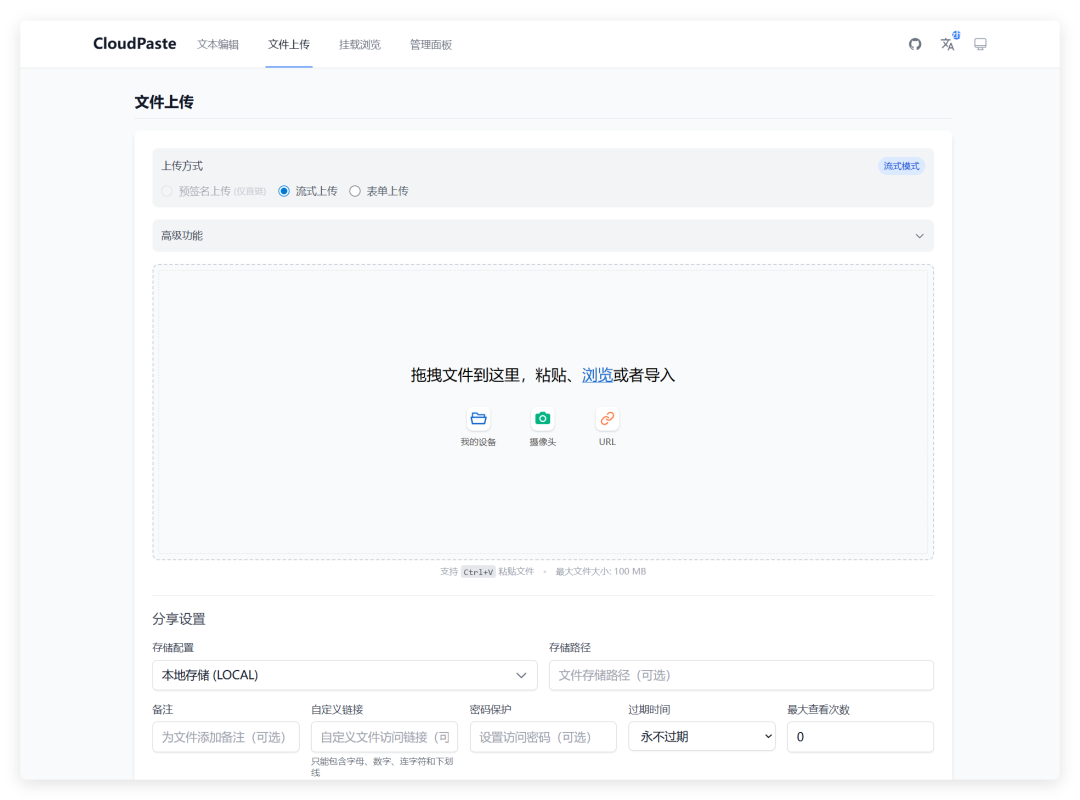Click the 设置访问密码 password input
The width and height of the screenshot is (1080, 800).
543,736
